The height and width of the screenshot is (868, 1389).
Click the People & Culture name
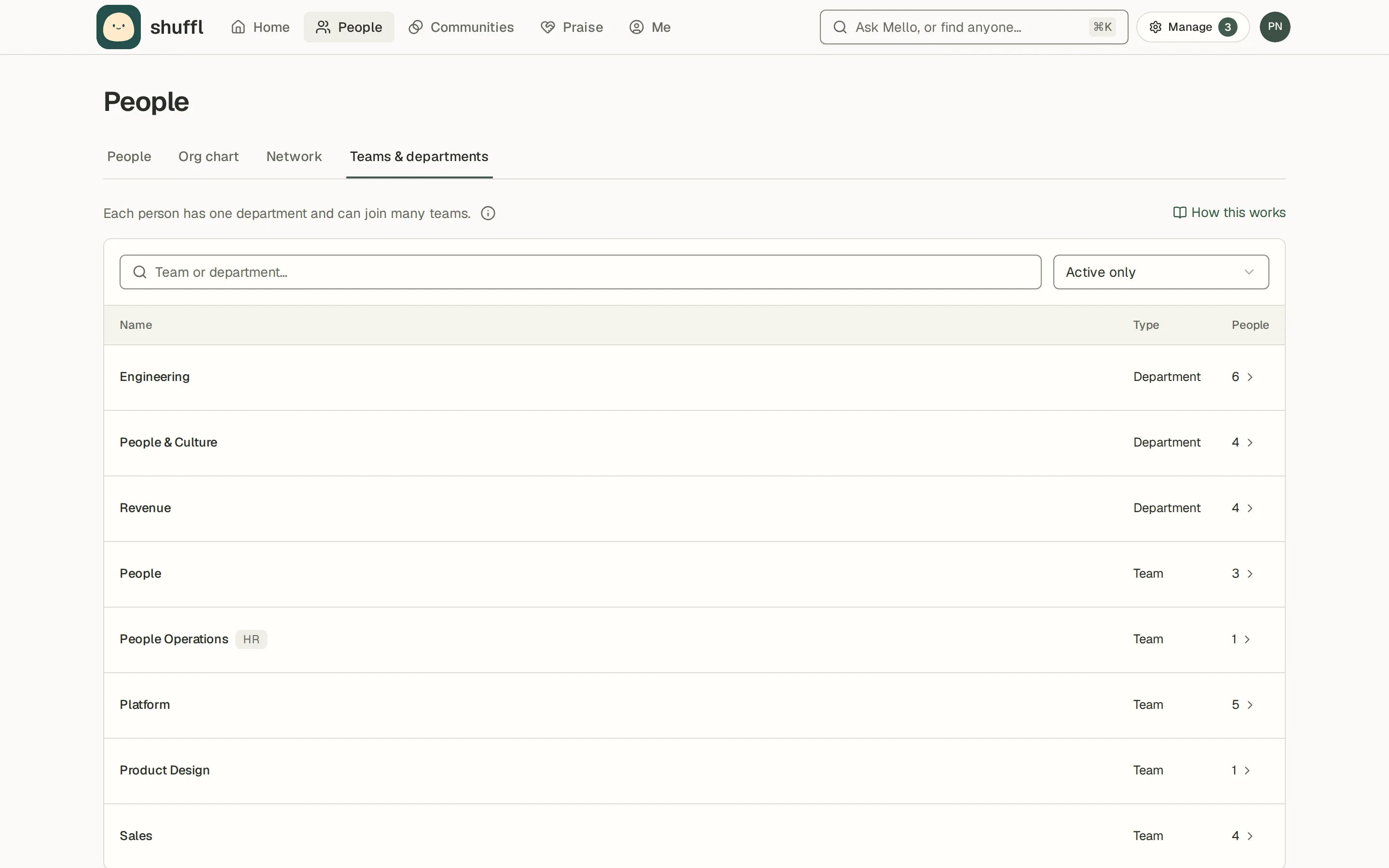point(168,442)
